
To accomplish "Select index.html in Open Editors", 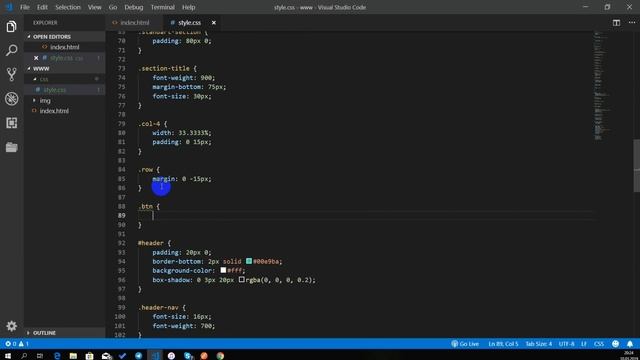I will (64, 47).
